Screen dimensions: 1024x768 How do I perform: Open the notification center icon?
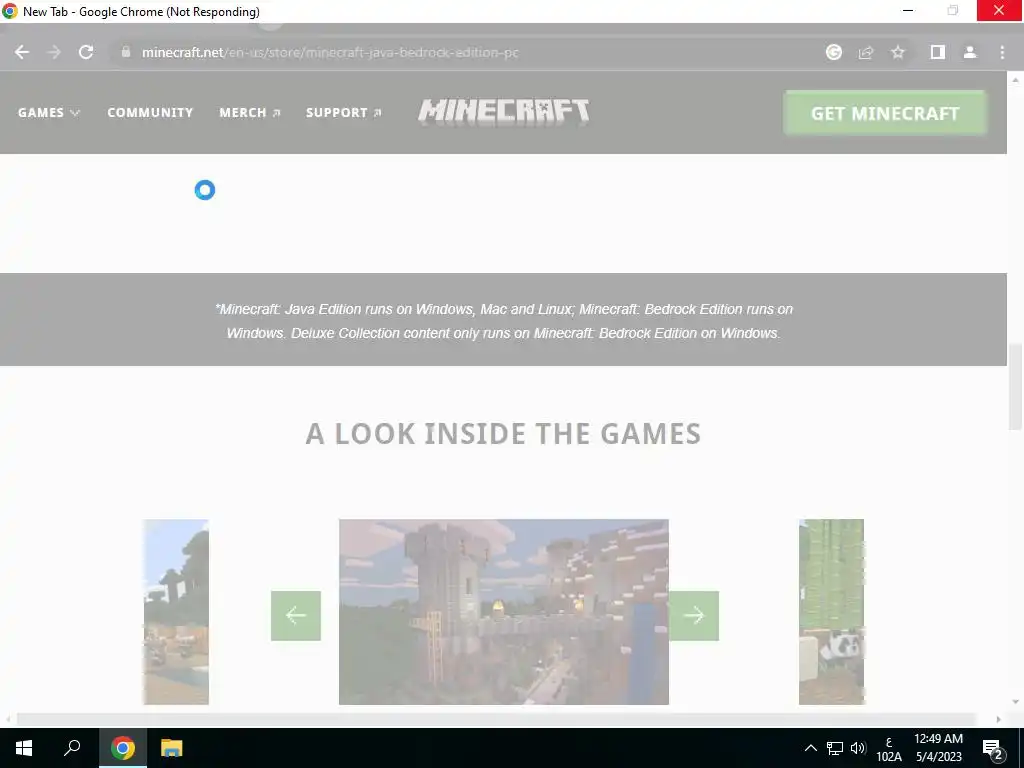pyautogui.click(x=993, y=748)
